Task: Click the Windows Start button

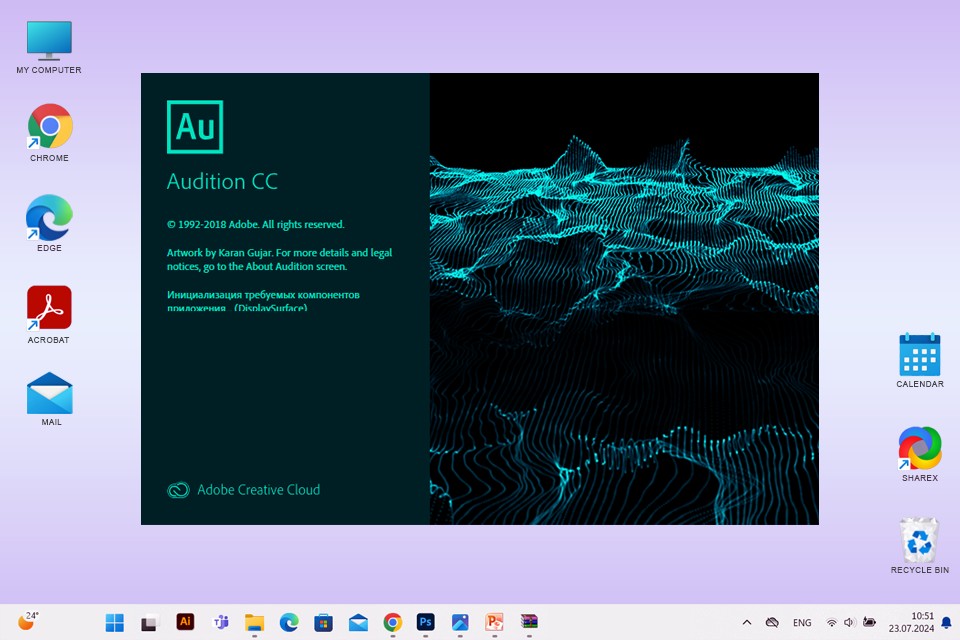Action: [115, 622]
